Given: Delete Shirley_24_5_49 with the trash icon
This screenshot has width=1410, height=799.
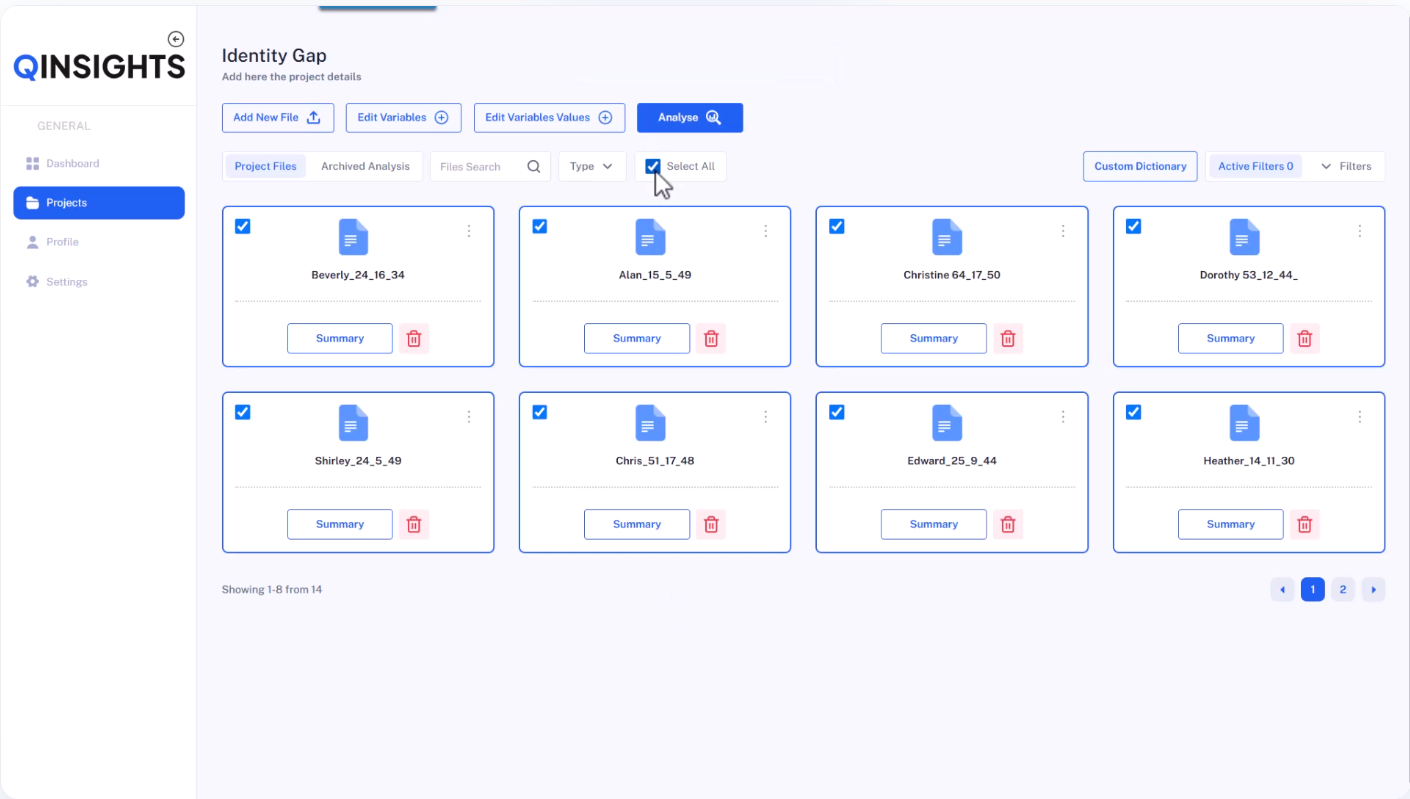Looking at the screenshot, I should [x=414, y=524].
